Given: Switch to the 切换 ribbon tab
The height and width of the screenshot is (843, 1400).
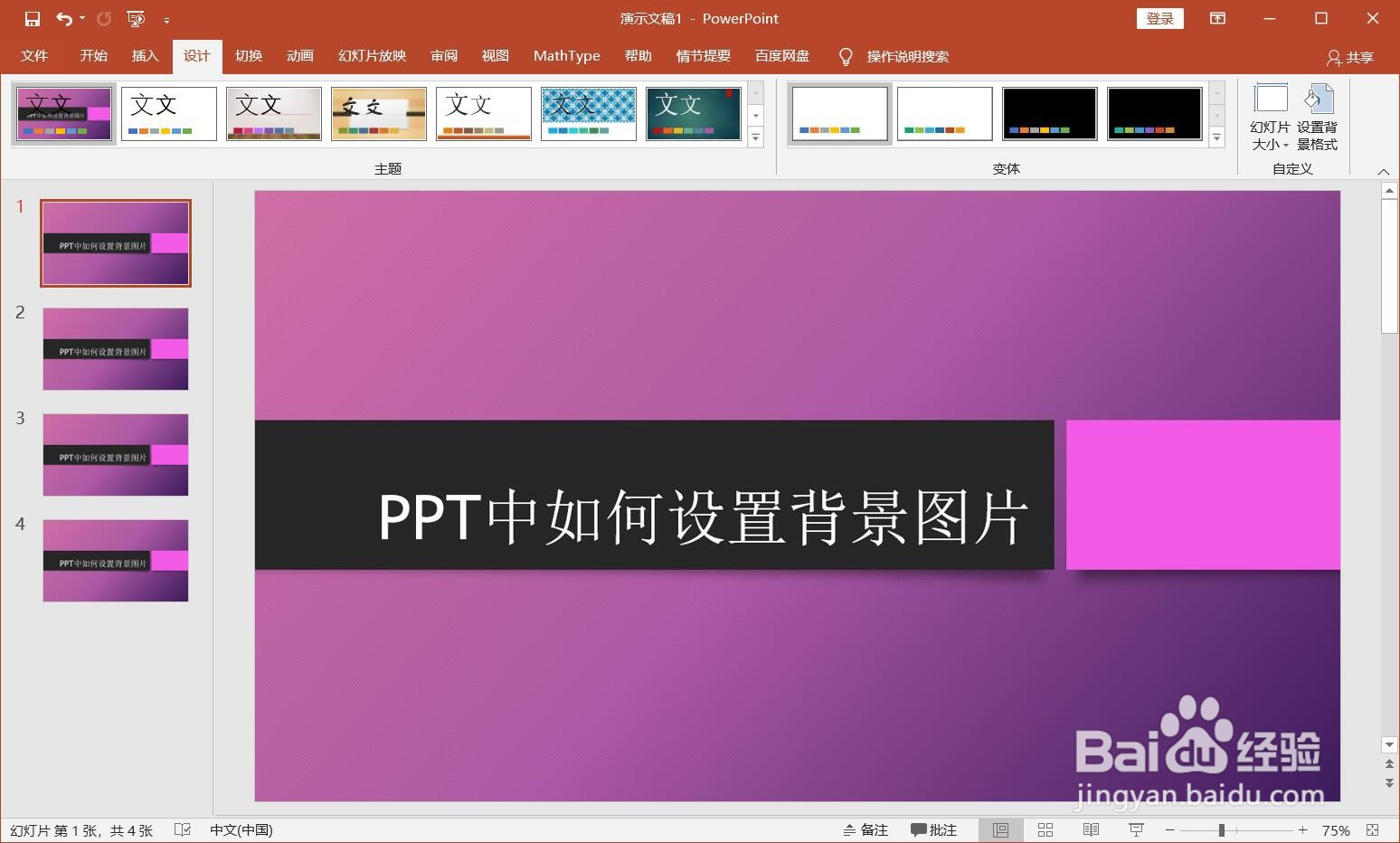Looking at the screenshot, I should 248,55.
